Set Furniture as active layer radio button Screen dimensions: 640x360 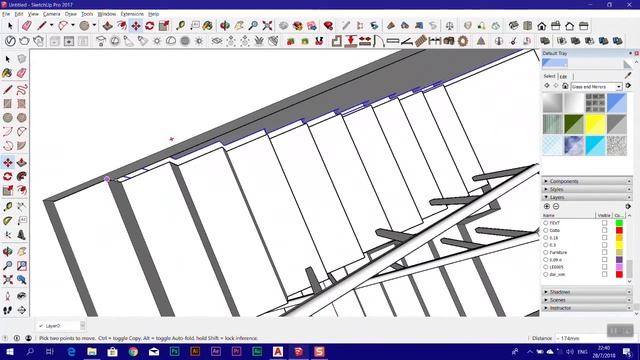[546, 253]
